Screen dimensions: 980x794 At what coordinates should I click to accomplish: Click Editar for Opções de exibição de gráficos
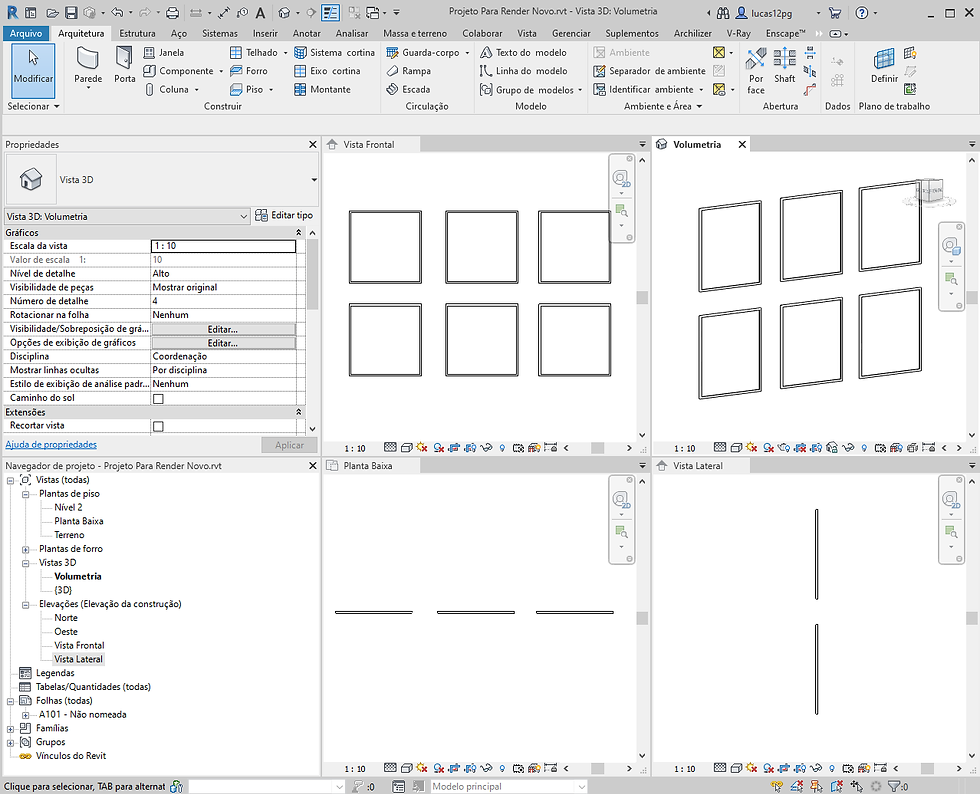tap(223, 343)
